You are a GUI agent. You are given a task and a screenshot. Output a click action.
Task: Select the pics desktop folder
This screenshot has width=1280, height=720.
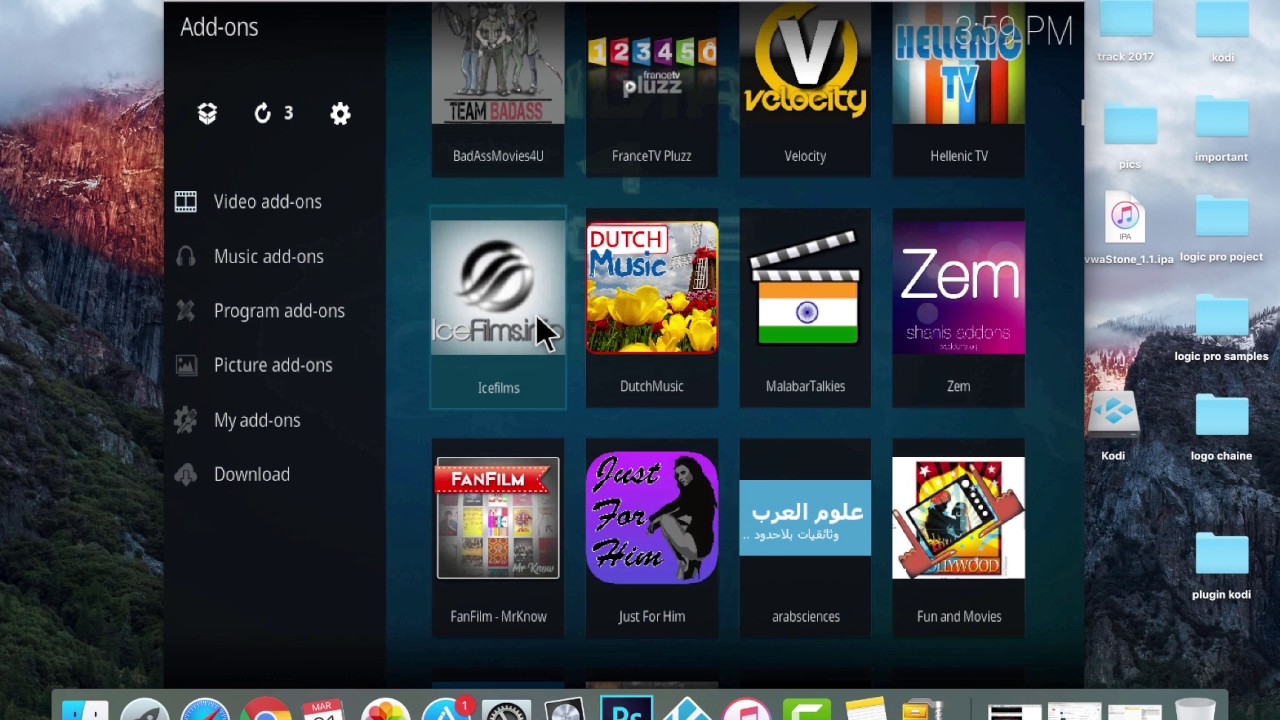1130,135
